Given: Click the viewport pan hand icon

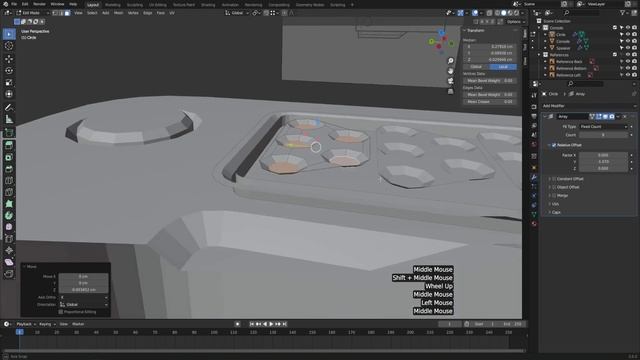Looking at the screenshot, I should click(451, 71).
